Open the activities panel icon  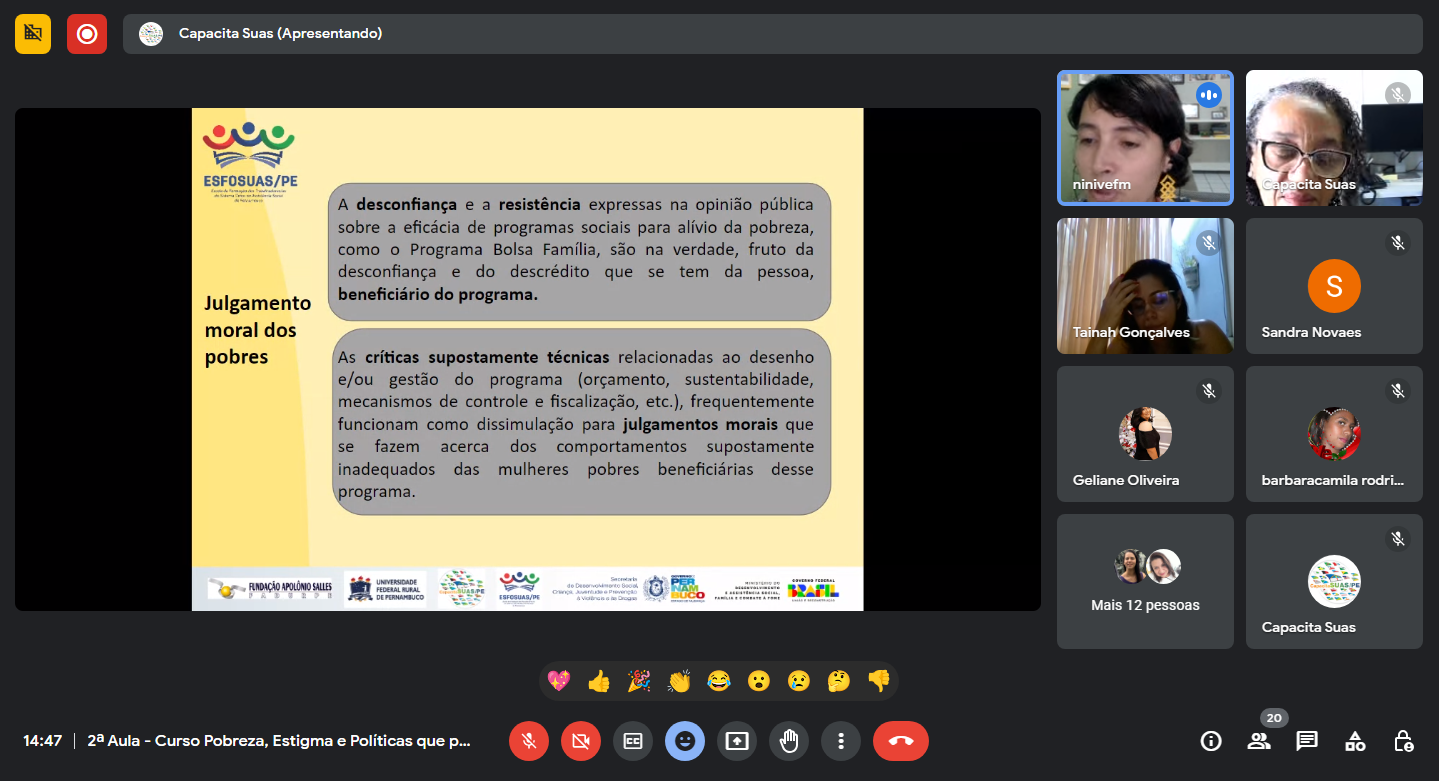(1354, 741)
